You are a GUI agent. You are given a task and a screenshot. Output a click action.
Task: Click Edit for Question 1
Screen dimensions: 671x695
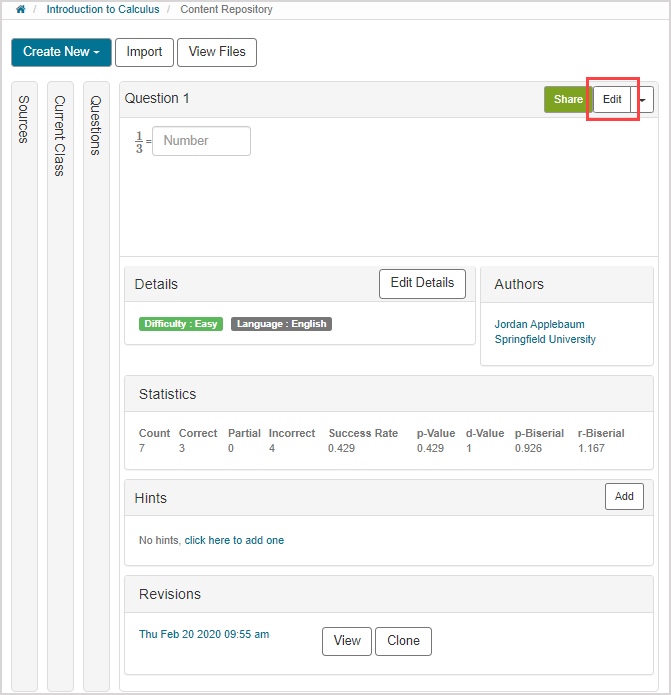point(612,100)
